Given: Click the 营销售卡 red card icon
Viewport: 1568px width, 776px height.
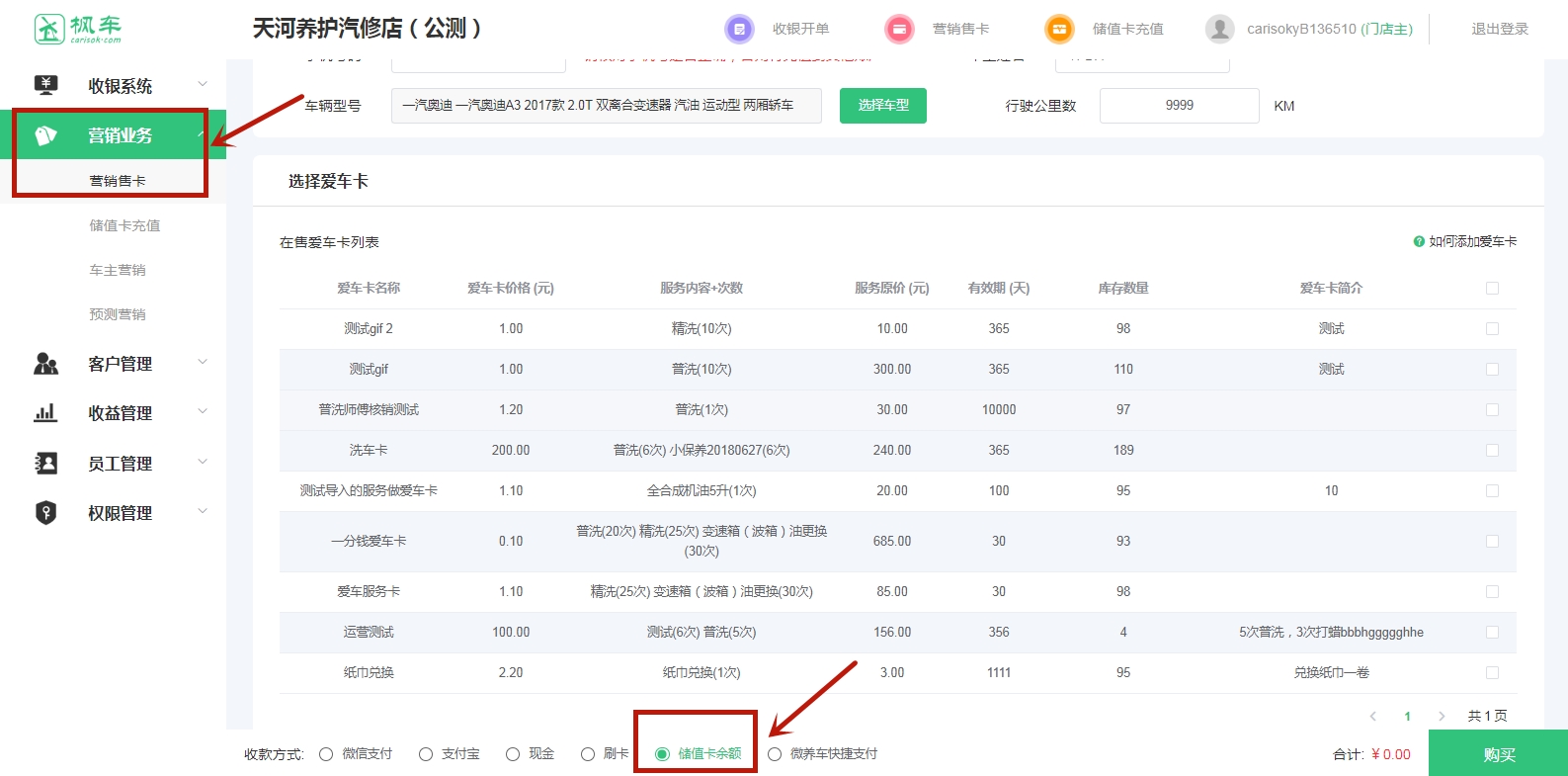Looking at the screenshot, I should click(899, 29).
